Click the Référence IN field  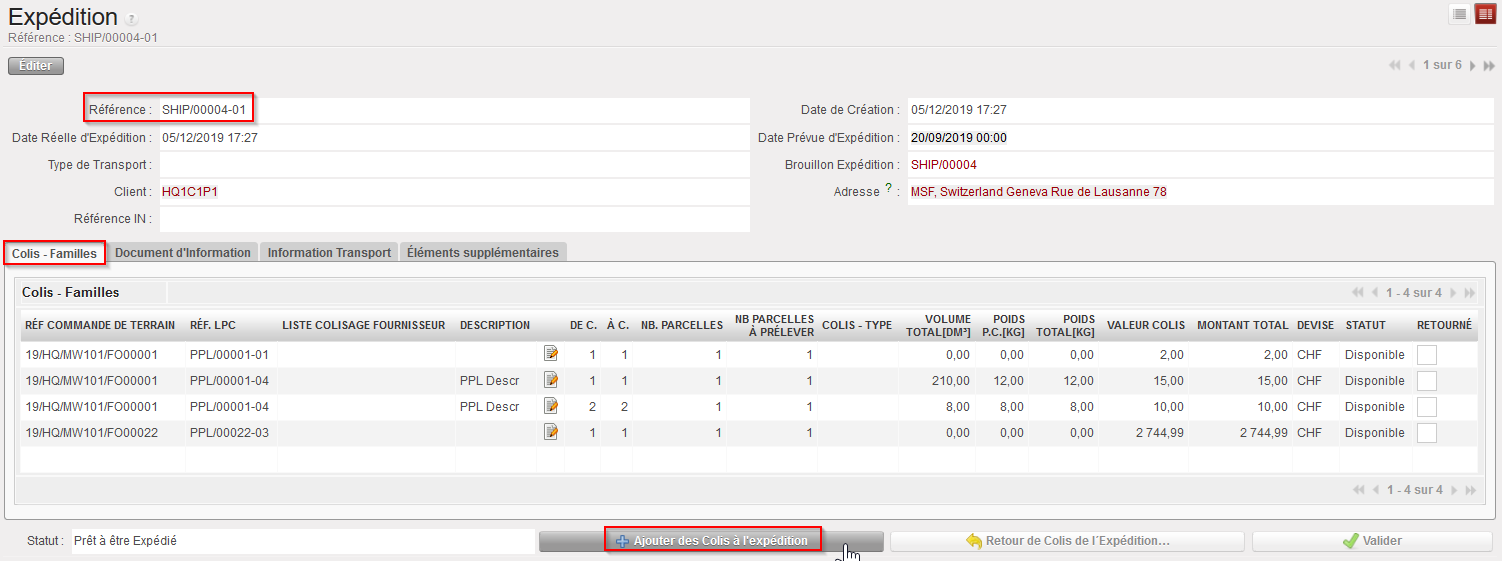(454, 218)
